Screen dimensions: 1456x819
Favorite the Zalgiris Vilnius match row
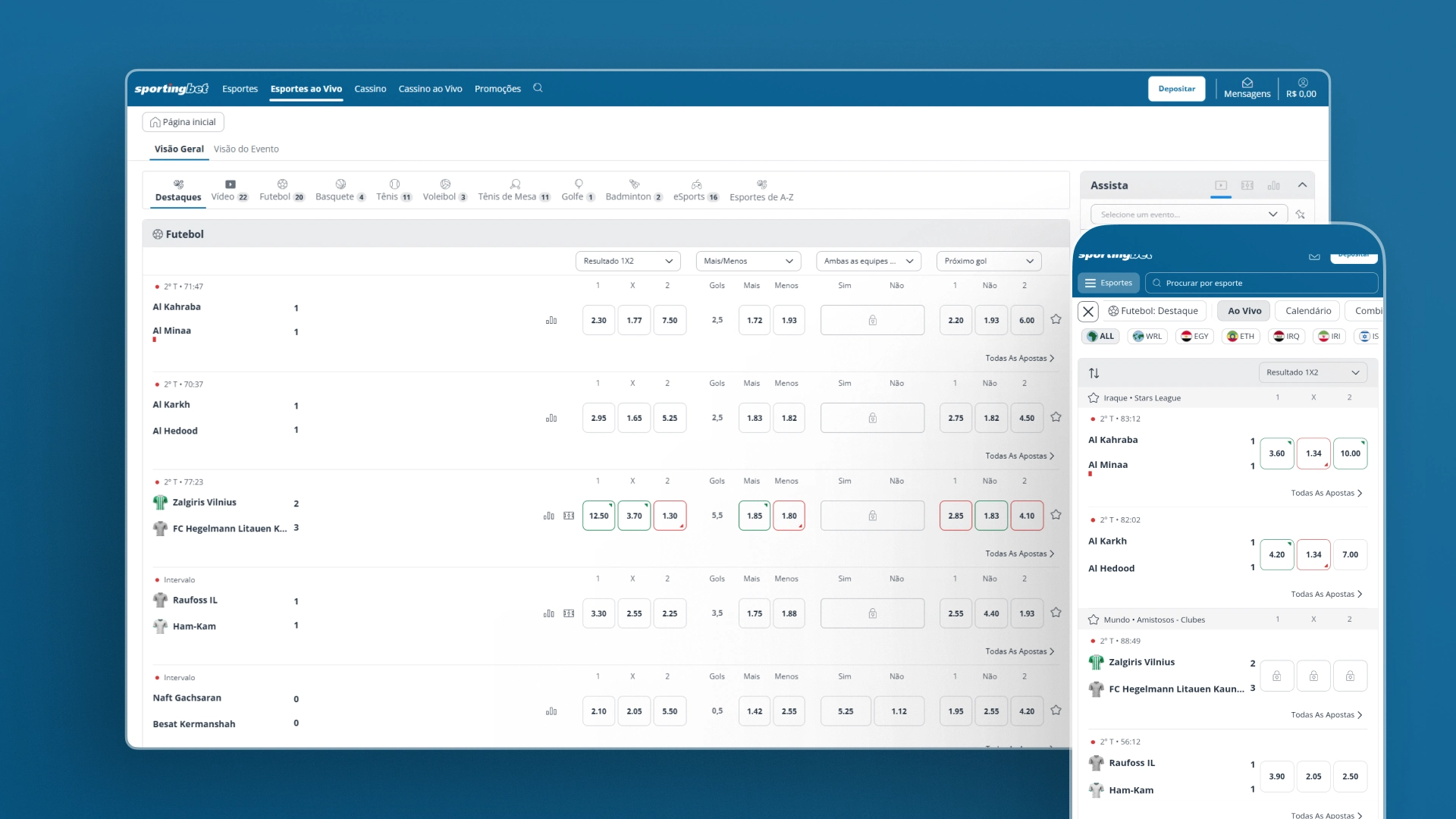click(1056, 515)
